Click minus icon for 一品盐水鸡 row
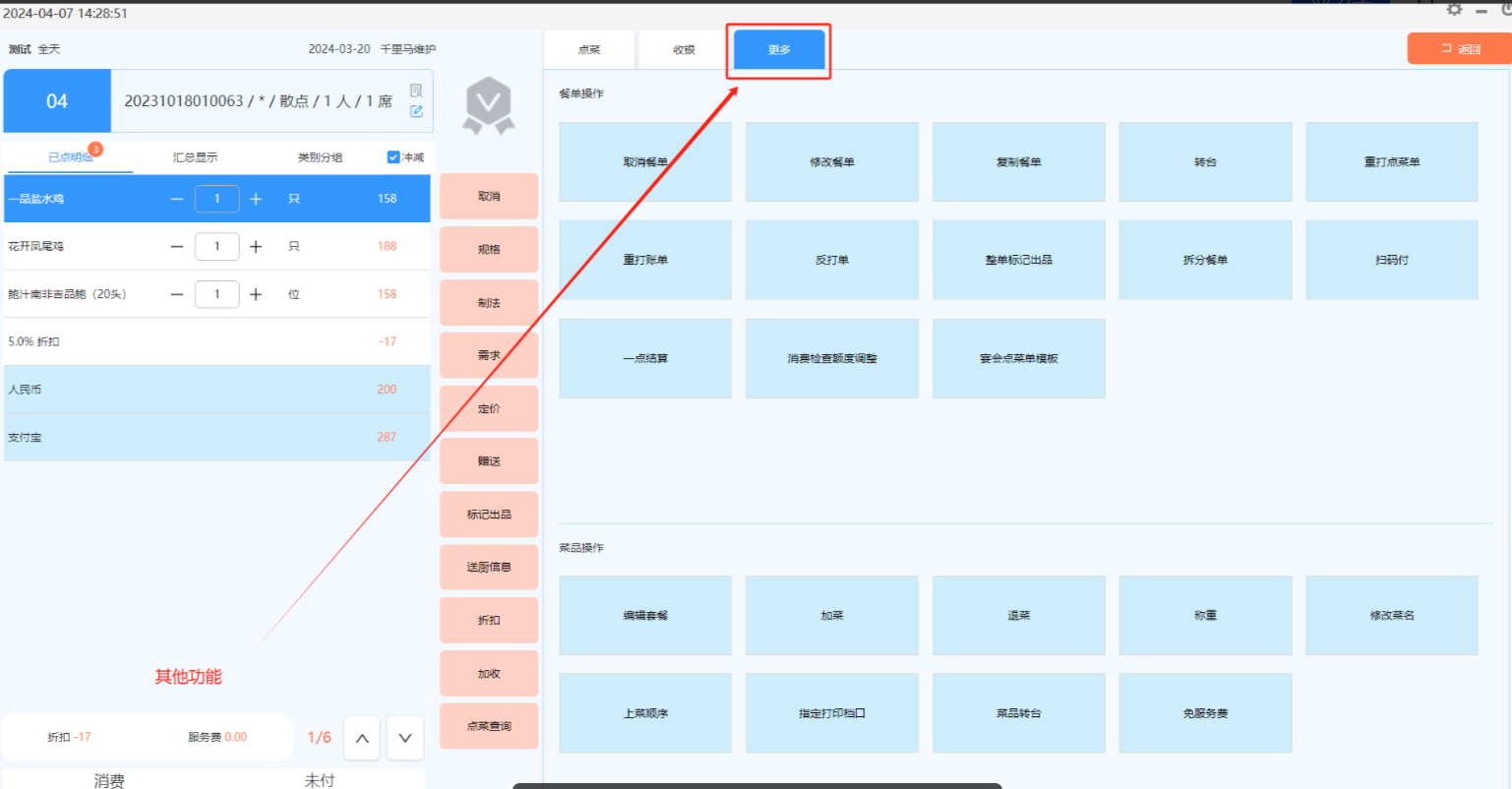 coord(177,199)
